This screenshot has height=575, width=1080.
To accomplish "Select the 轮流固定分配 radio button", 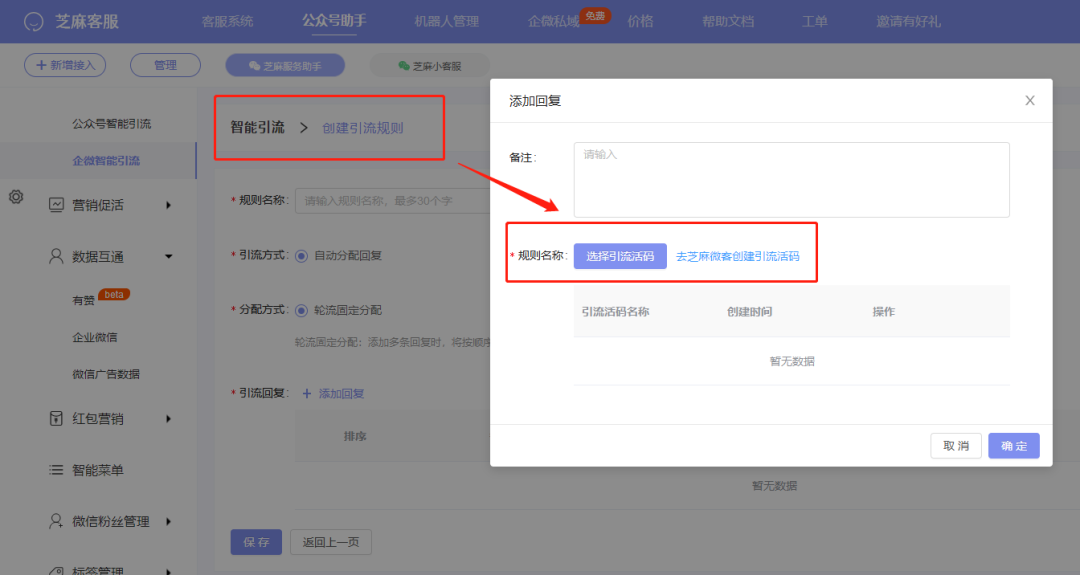I will 302,311.
